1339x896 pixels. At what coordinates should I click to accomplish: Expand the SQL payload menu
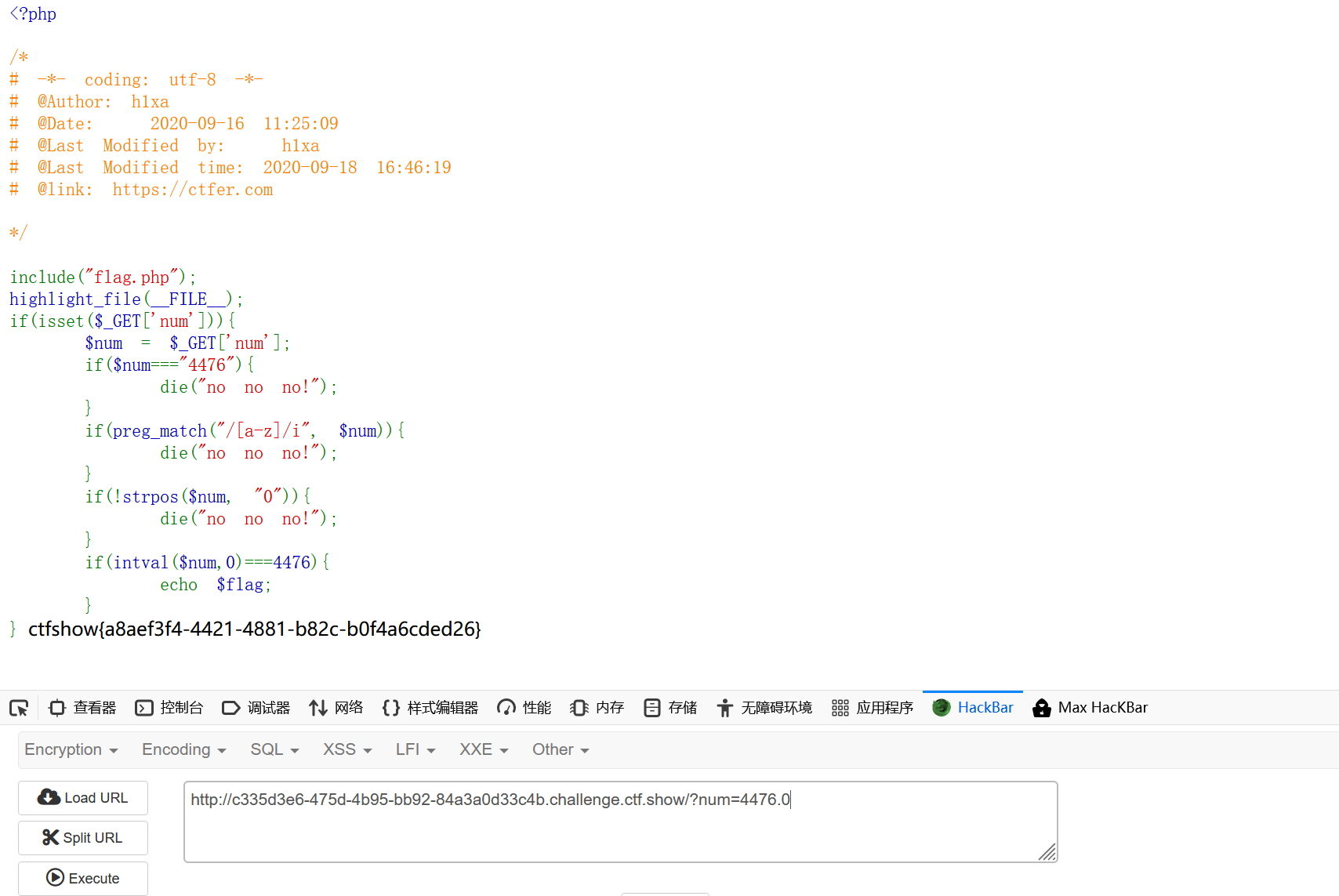pyautogui.click(x=274, y=749)
